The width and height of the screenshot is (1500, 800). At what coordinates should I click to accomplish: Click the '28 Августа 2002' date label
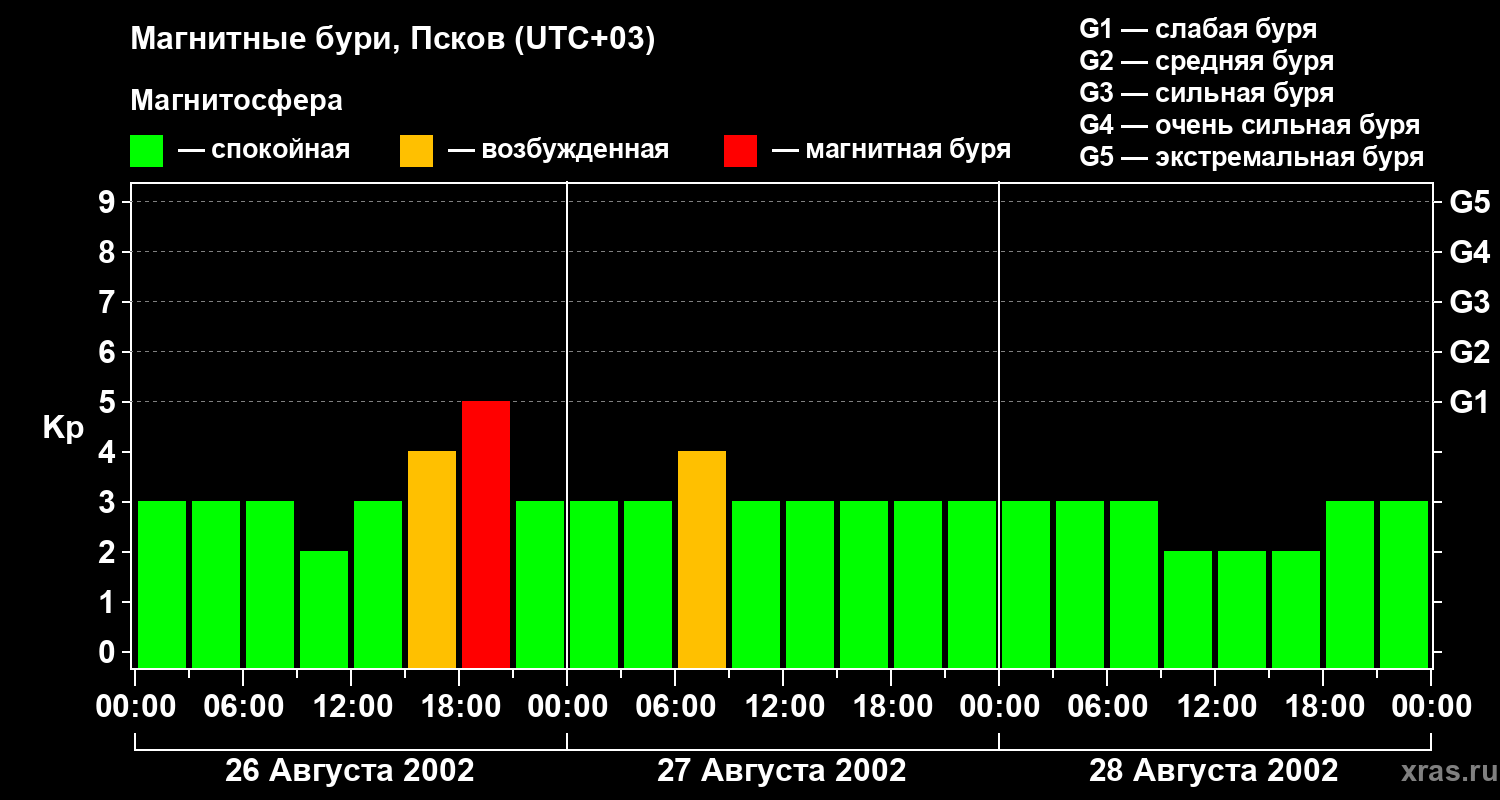pos(1213,771)
